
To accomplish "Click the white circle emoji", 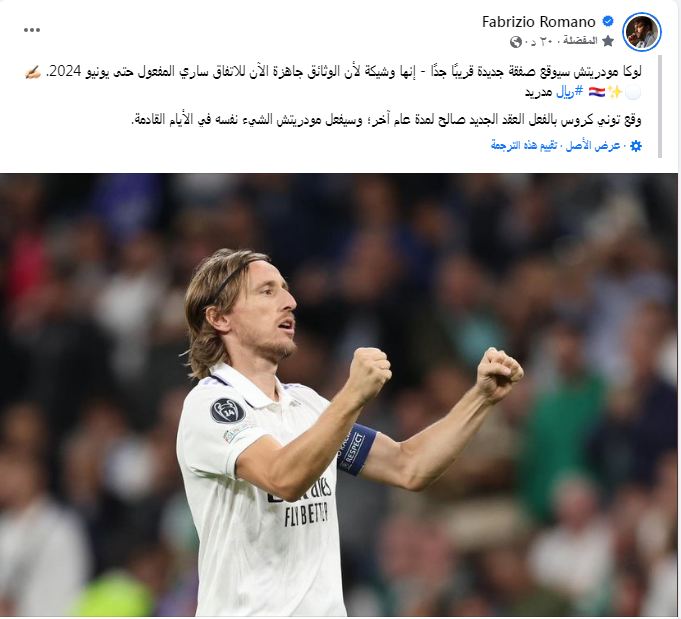I will pos(633,92).
